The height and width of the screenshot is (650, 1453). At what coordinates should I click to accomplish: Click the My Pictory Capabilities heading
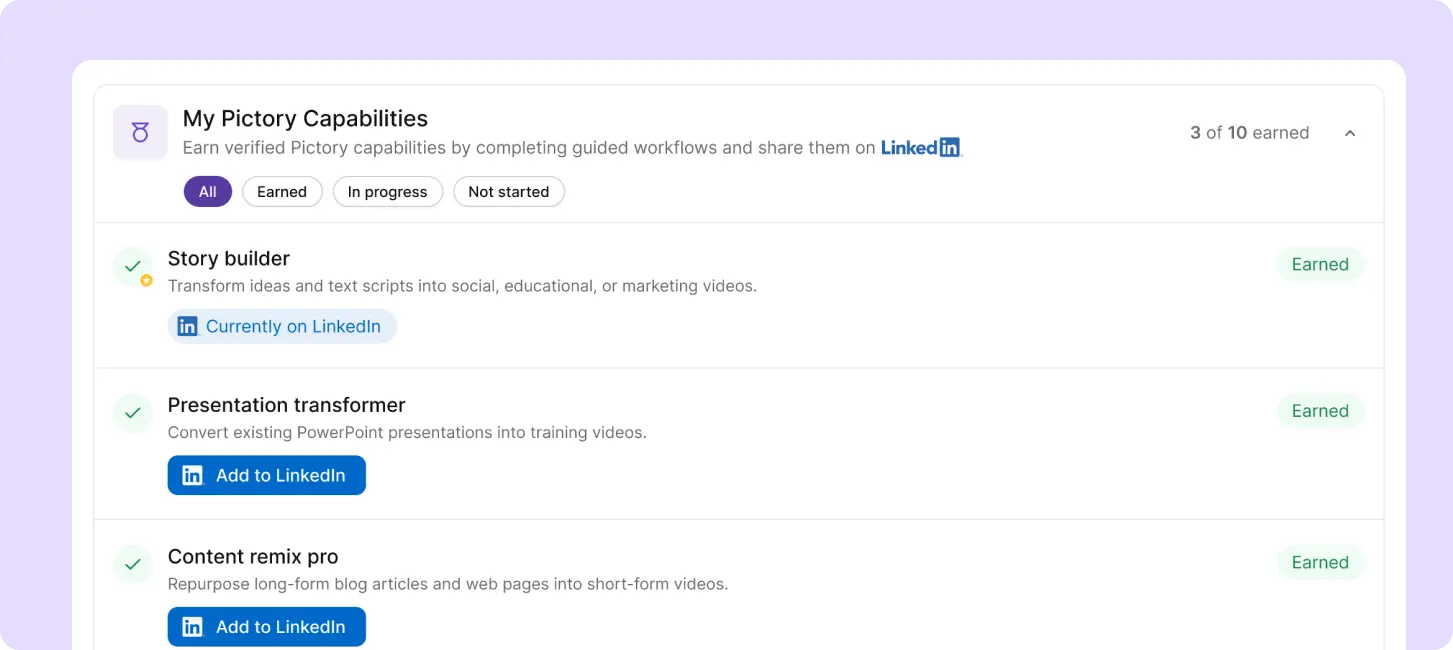(x=305, y=118)
